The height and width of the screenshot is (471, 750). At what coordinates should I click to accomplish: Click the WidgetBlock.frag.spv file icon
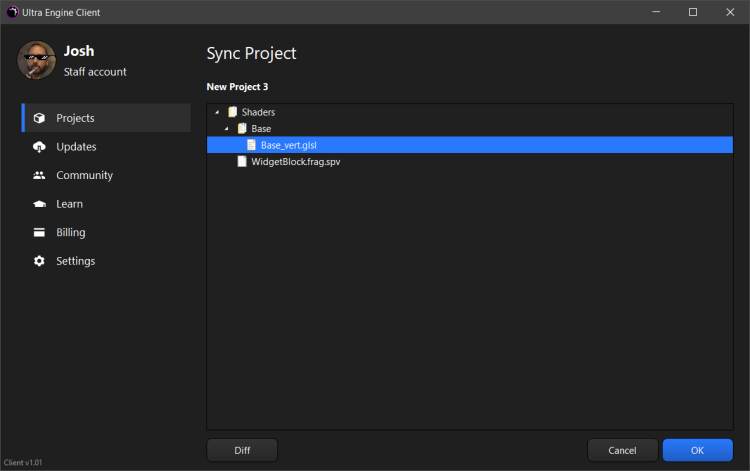point(242,161)
